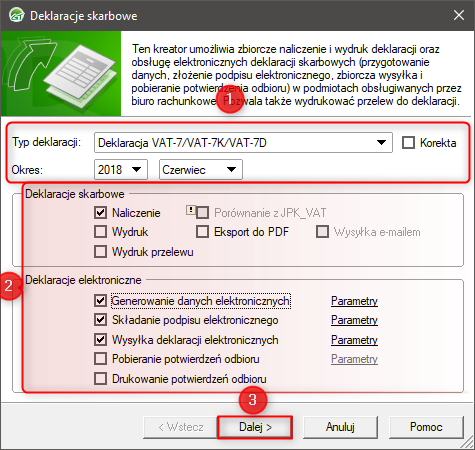Proceed with the Dalej button

tap(255, 427)
